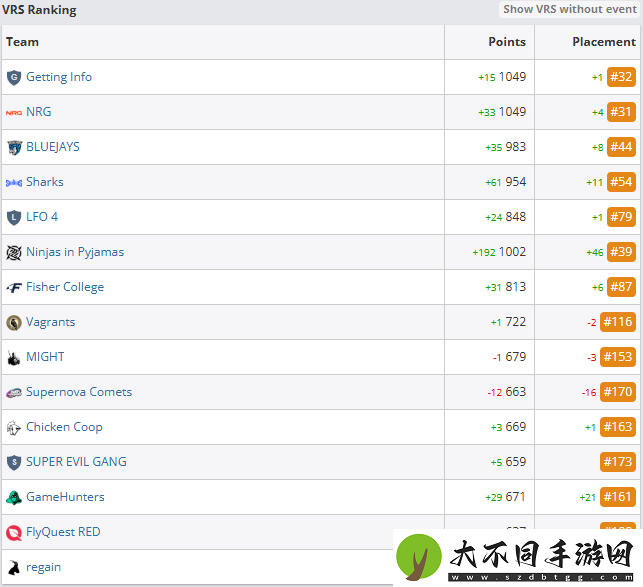Screen dimensions: 643x587
Task: Click the GameHunters logo icon
Action: coord(14,498)
